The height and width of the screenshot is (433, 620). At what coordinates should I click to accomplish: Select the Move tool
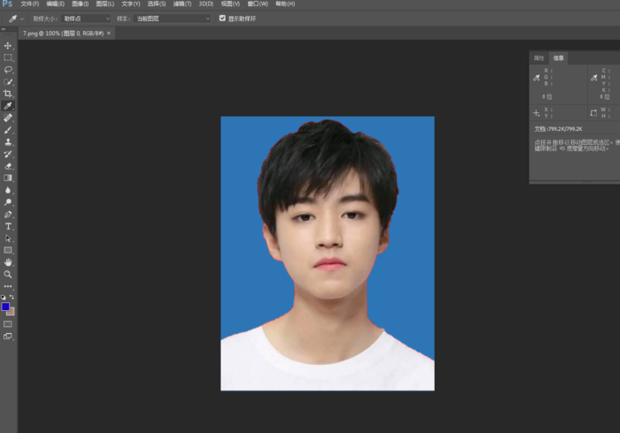[x=8, y=46]
